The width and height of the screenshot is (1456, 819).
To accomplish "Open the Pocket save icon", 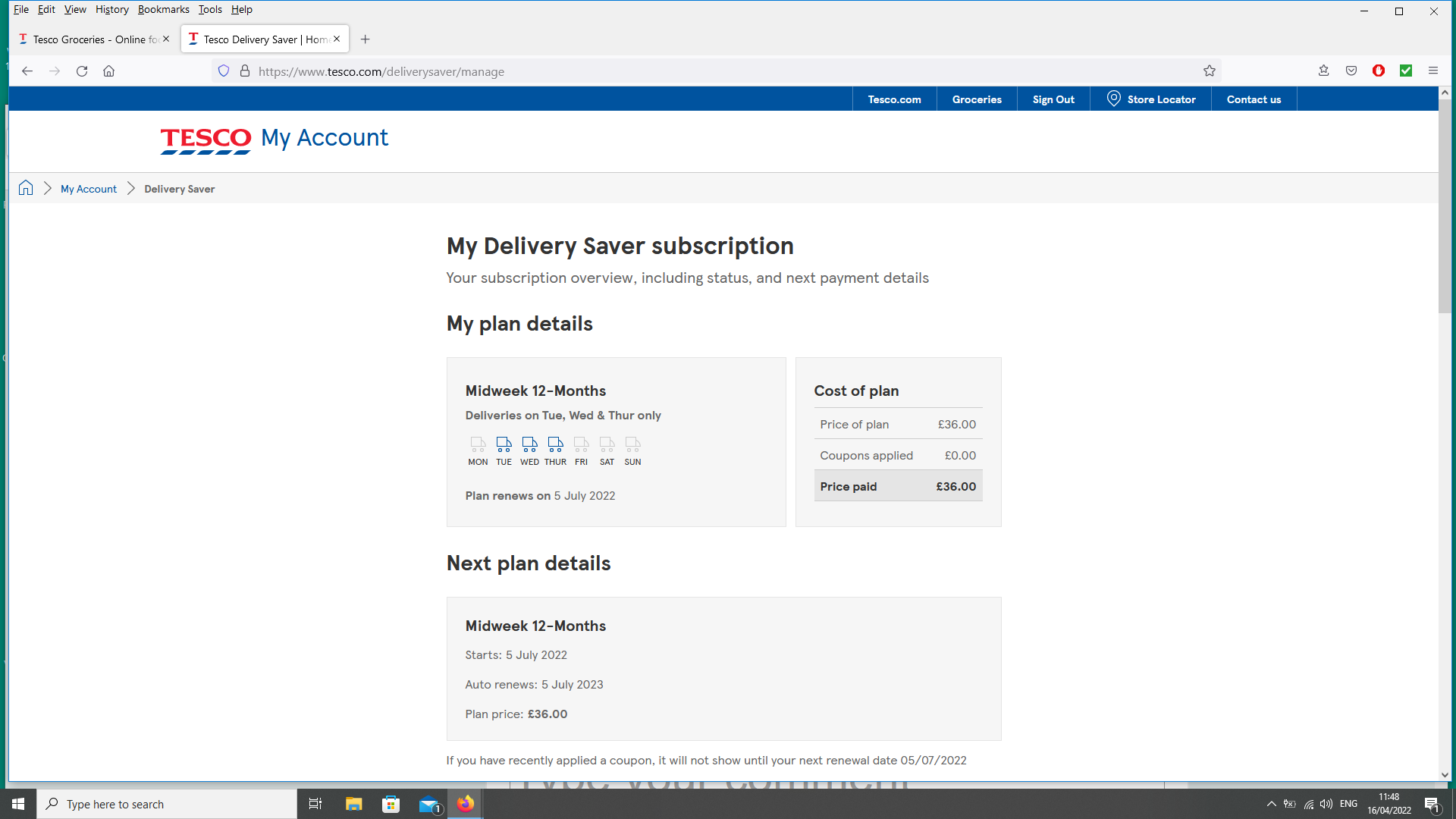I will click(1351, 71).
